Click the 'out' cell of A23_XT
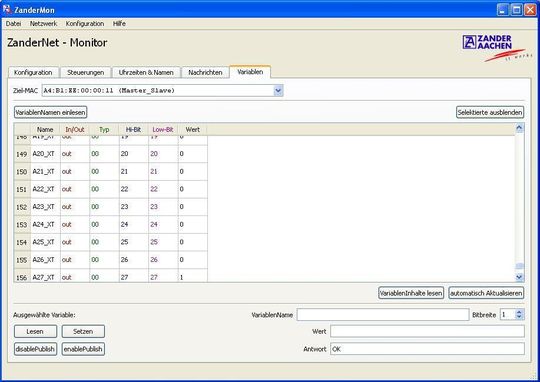Image resolution: width=540 pixels, height=382 pixels. pos(75,207)
